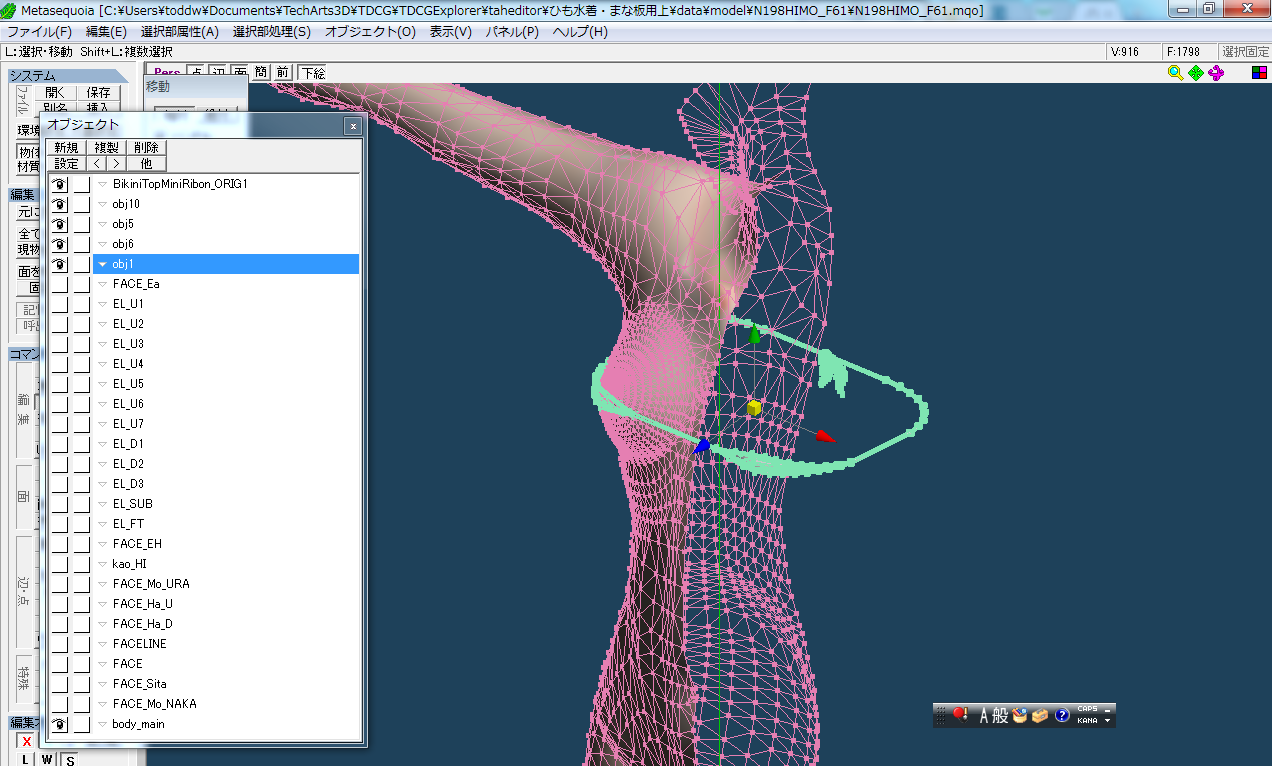Click the green pan view icon
Viewport: 1272px width, 766px height.
click(x=1195, y=72)
